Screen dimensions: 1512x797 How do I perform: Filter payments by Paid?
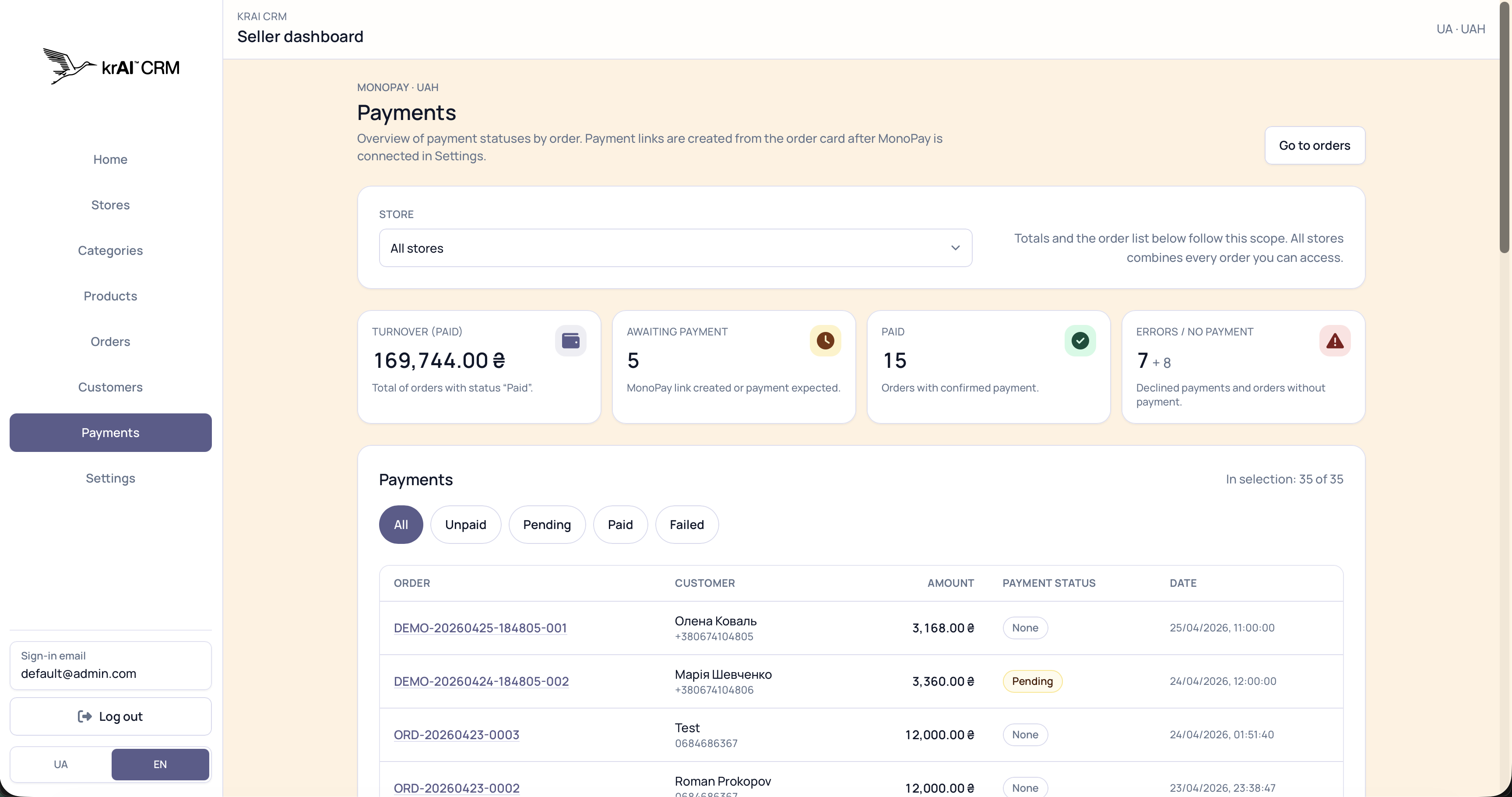point(620,525)
